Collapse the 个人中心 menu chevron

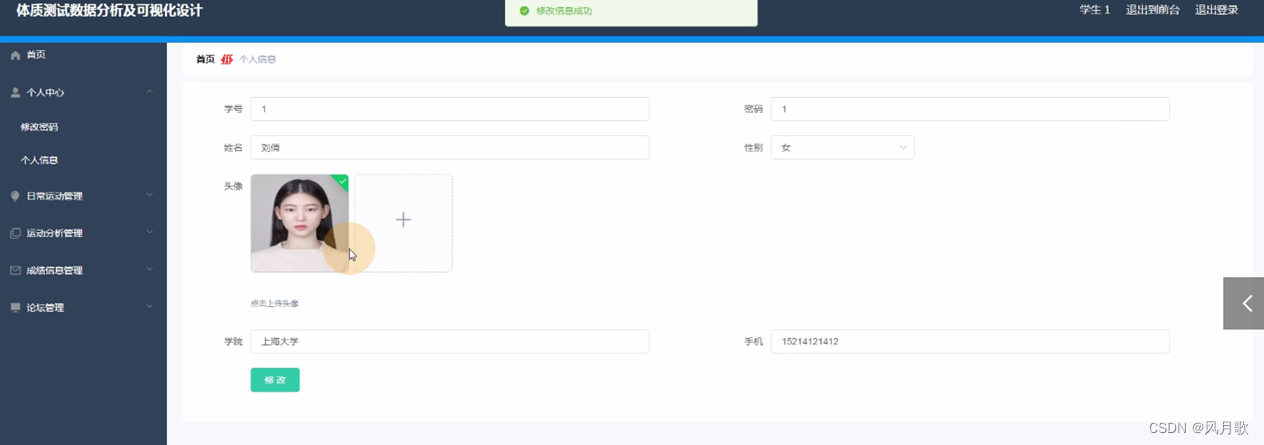pos(149,92)
